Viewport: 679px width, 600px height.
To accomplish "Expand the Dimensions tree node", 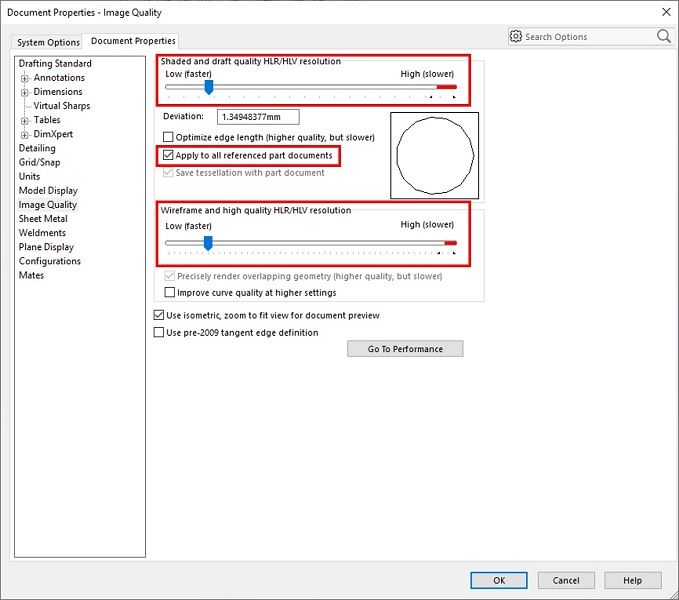I will tap(25, 92).
